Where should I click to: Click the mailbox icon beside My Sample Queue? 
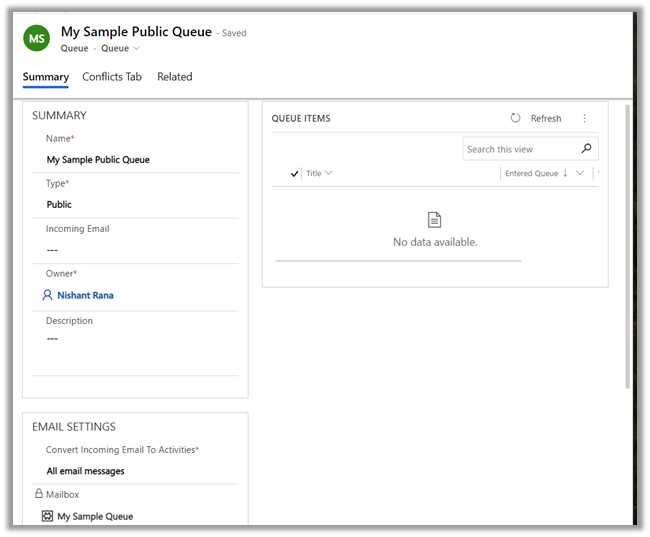point(47,516)
